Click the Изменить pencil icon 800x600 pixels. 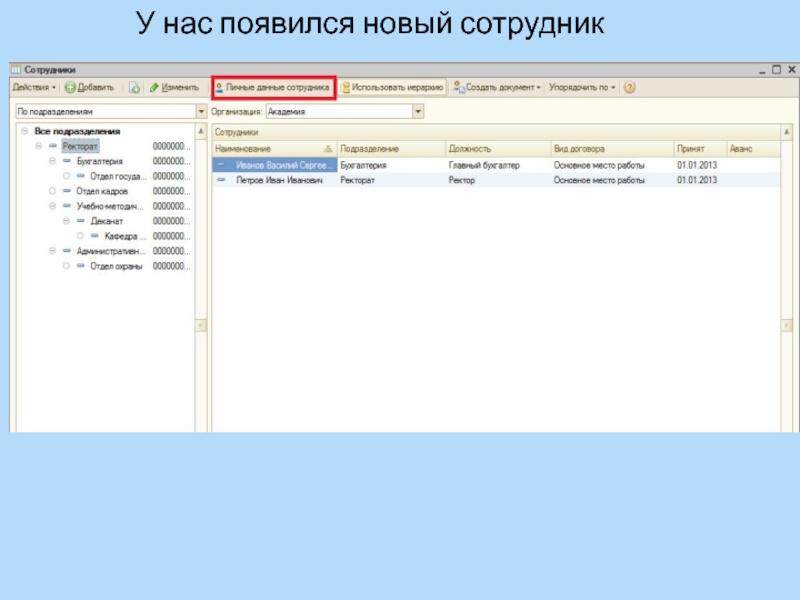click(155, 88)
